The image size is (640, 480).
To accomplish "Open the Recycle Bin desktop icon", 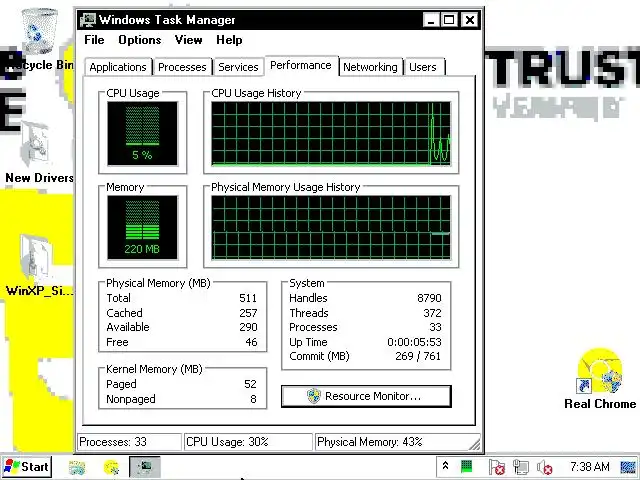I will (x=40, y=32).
